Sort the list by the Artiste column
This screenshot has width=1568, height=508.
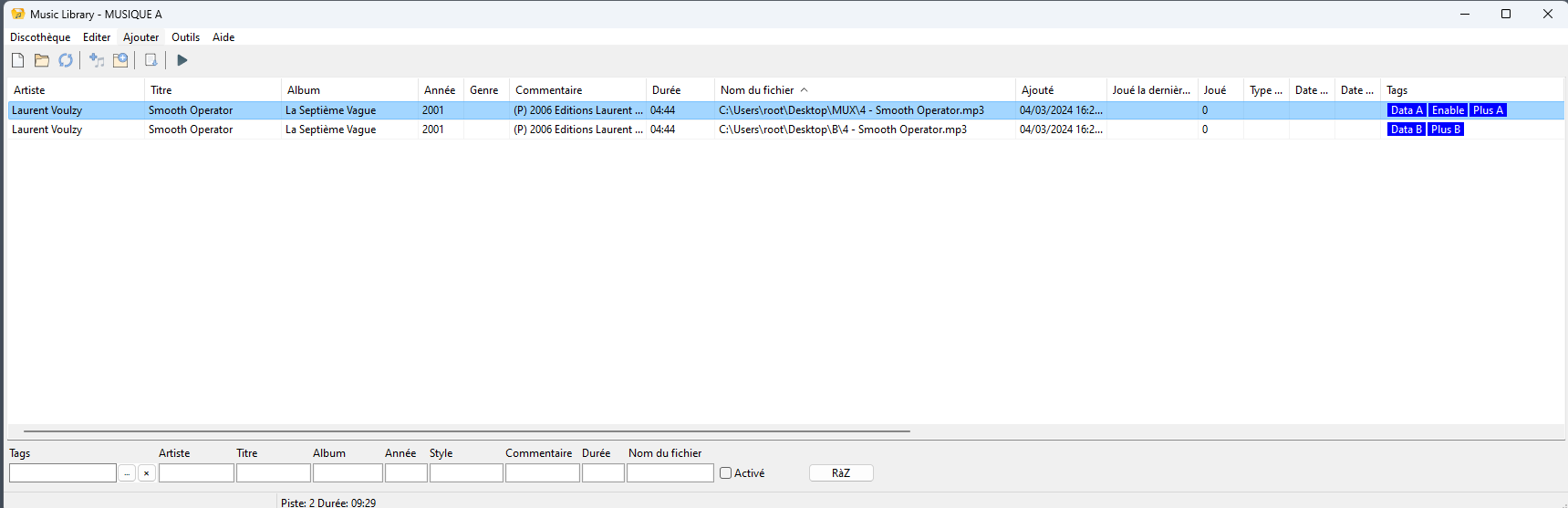29,90
